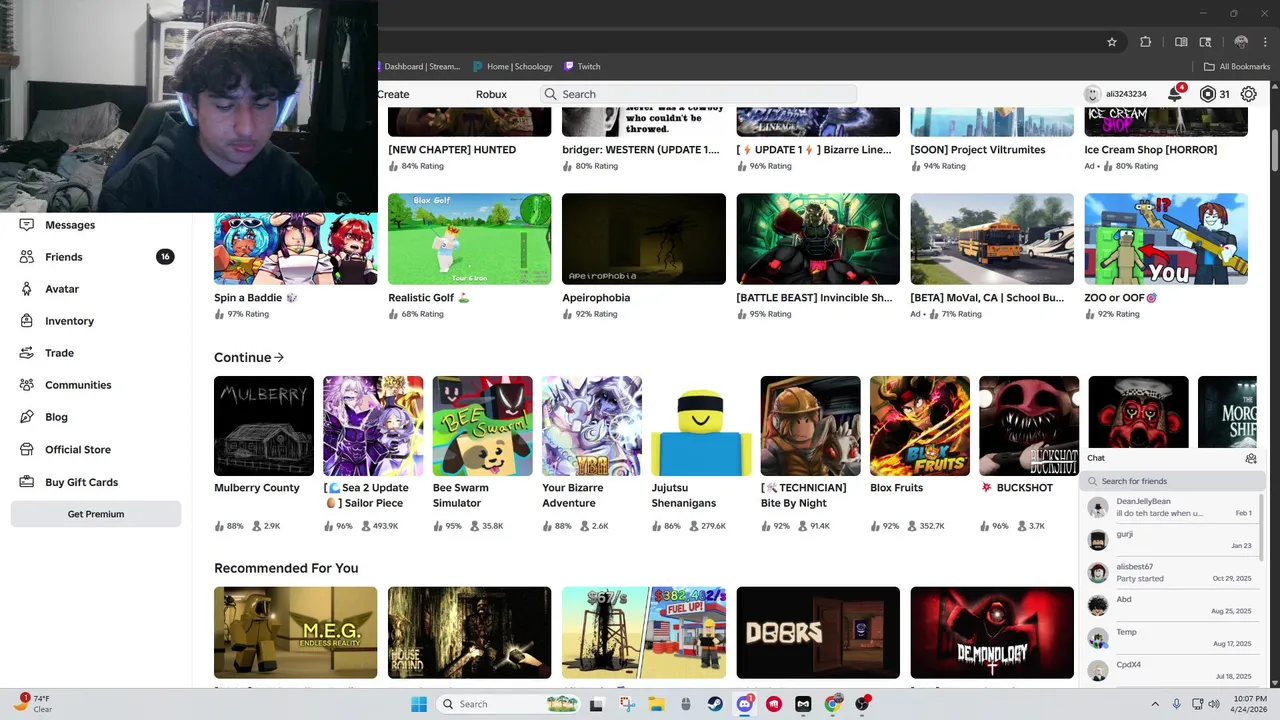Screen dimensions: 1280x720
Task: Open the gurji chat conversation
Action: [x=1170, y=540]
